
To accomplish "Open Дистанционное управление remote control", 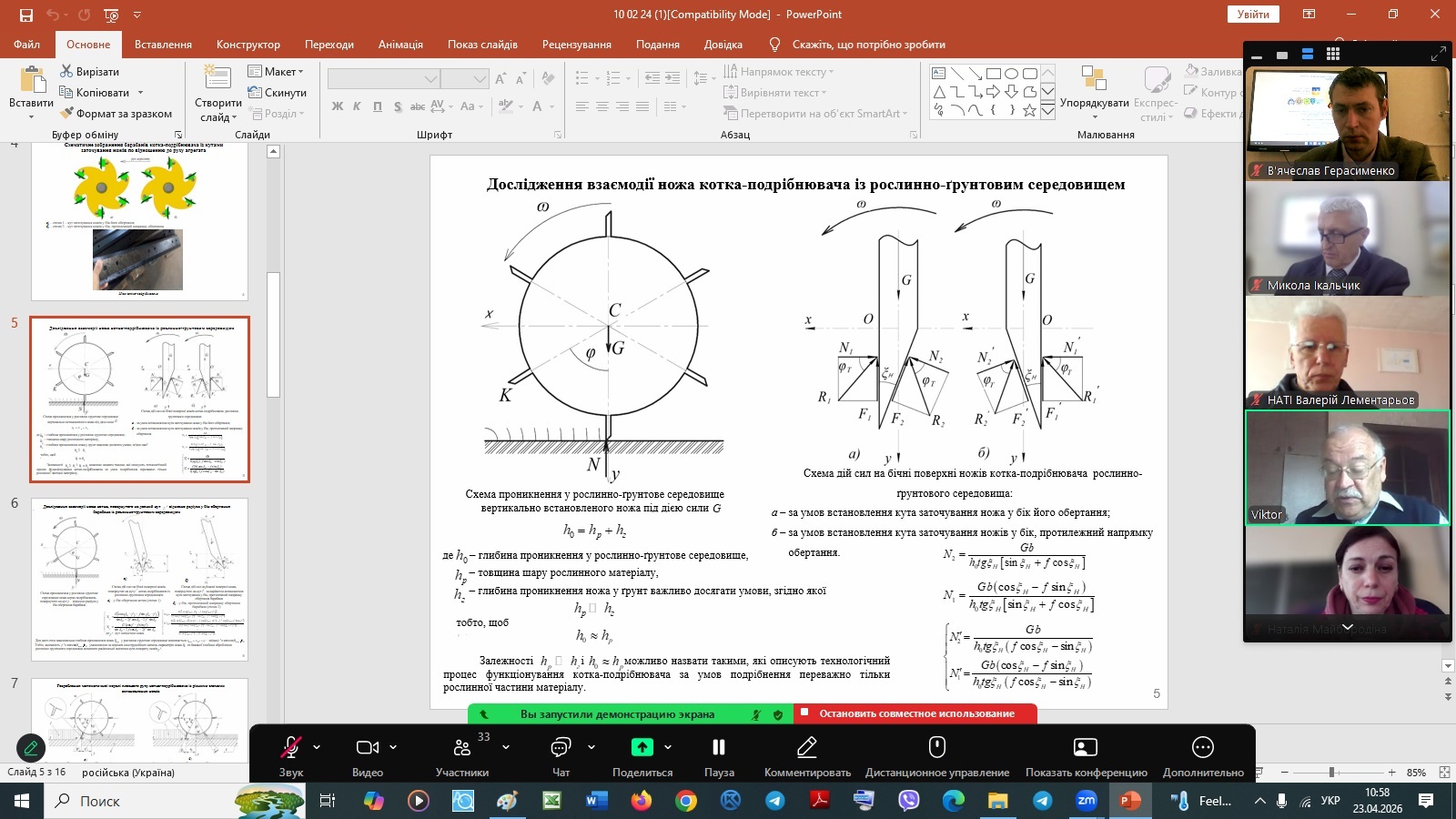I will click(x=936, y=748).
